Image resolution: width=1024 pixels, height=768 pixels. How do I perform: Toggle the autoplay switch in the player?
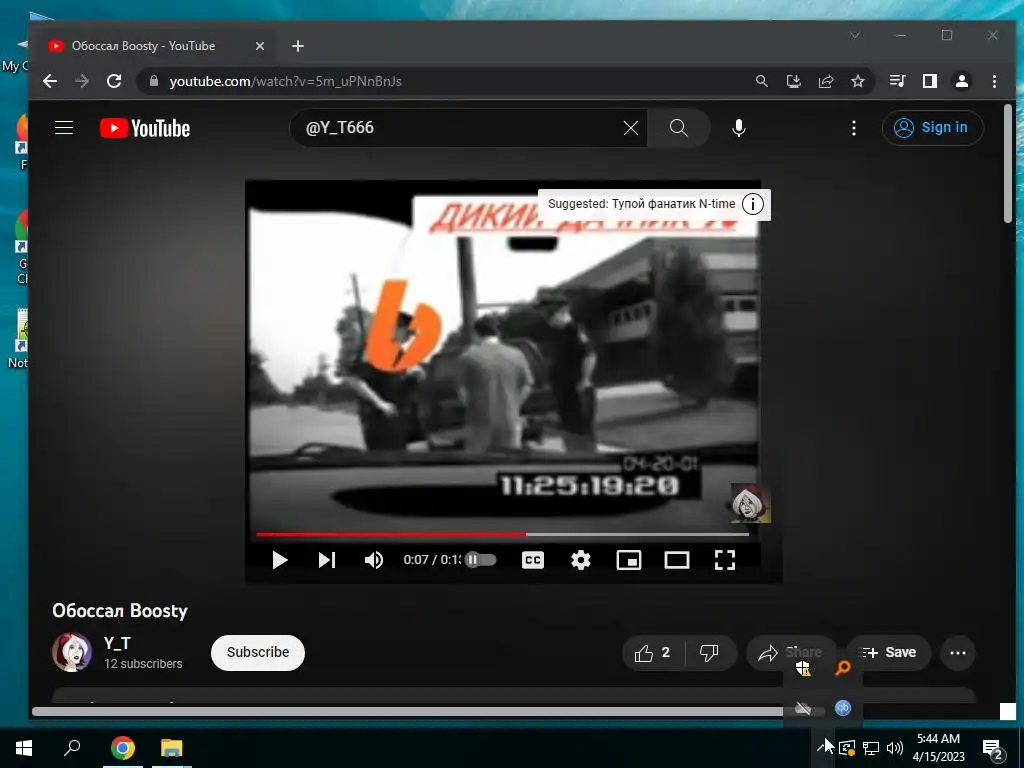[x=480, y=560]
